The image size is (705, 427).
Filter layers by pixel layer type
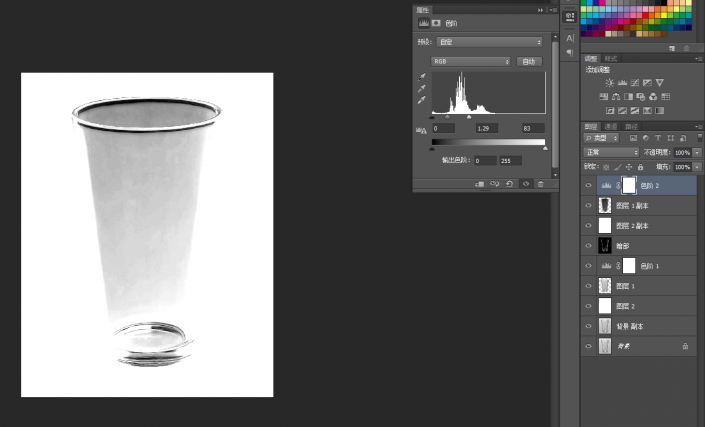tap(634, 138)
